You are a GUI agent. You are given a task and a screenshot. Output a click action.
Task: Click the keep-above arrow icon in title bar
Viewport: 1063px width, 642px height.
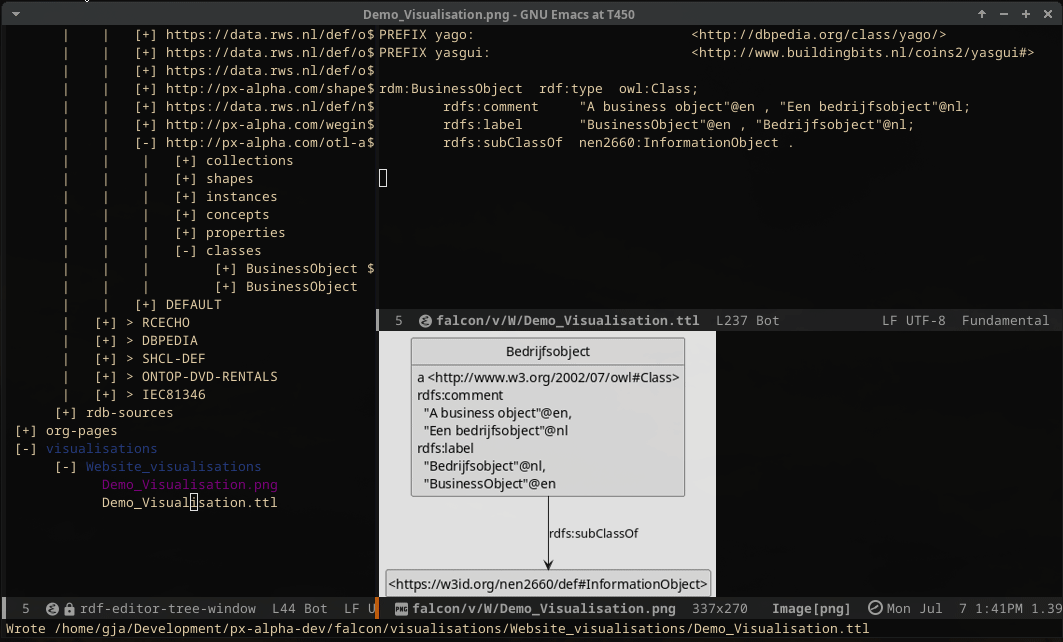coord(982,14)
